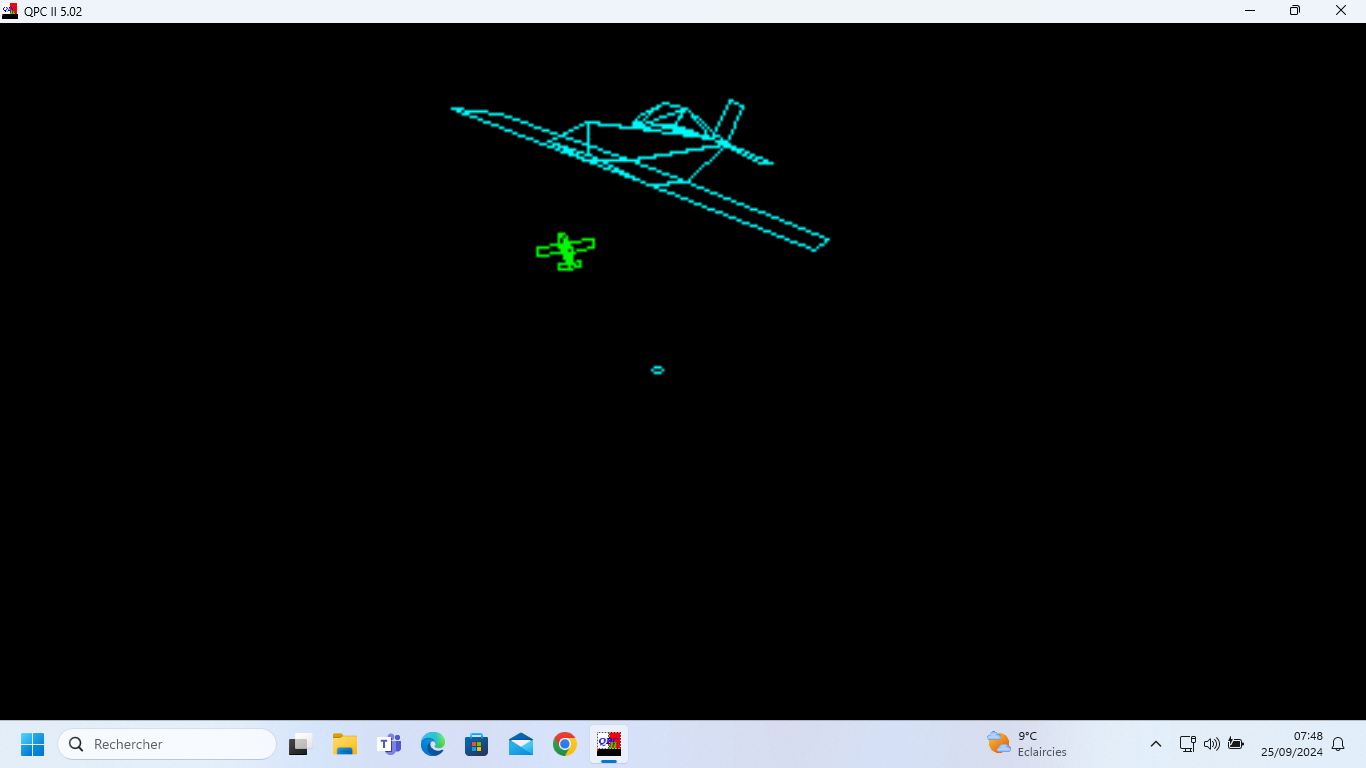Open the Mail app from the taskbar

pos(521,744)
